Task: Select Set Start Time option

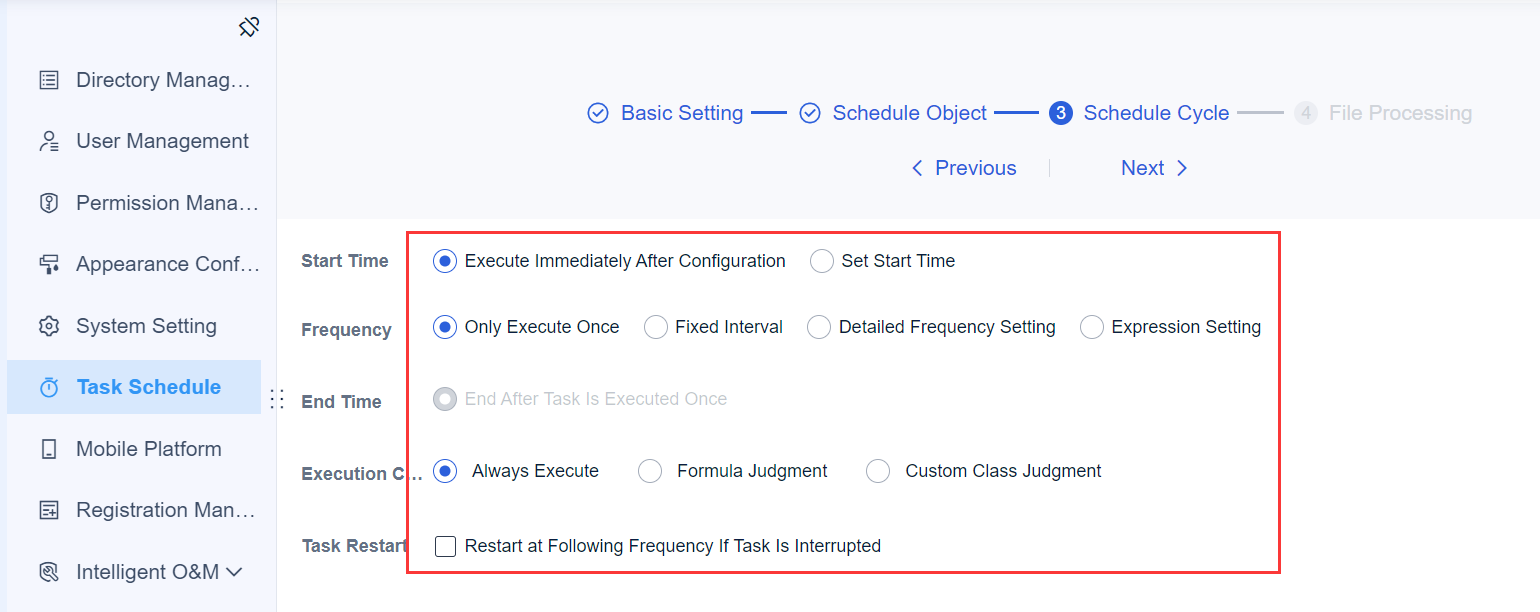Action: click(821, 261)
